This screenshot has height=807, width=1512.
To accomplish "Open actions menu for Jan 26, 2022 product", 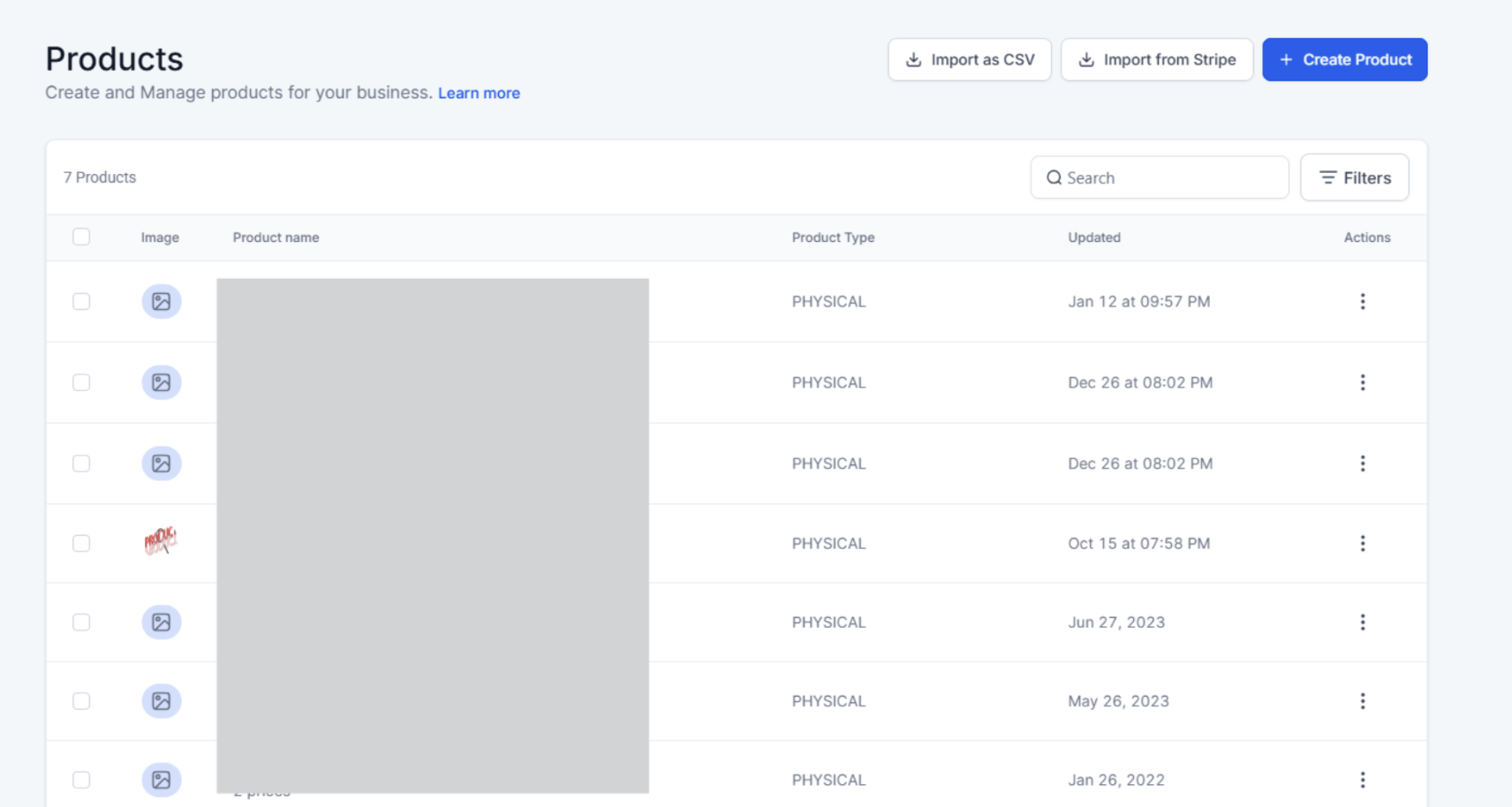I will click(1362, 780).
